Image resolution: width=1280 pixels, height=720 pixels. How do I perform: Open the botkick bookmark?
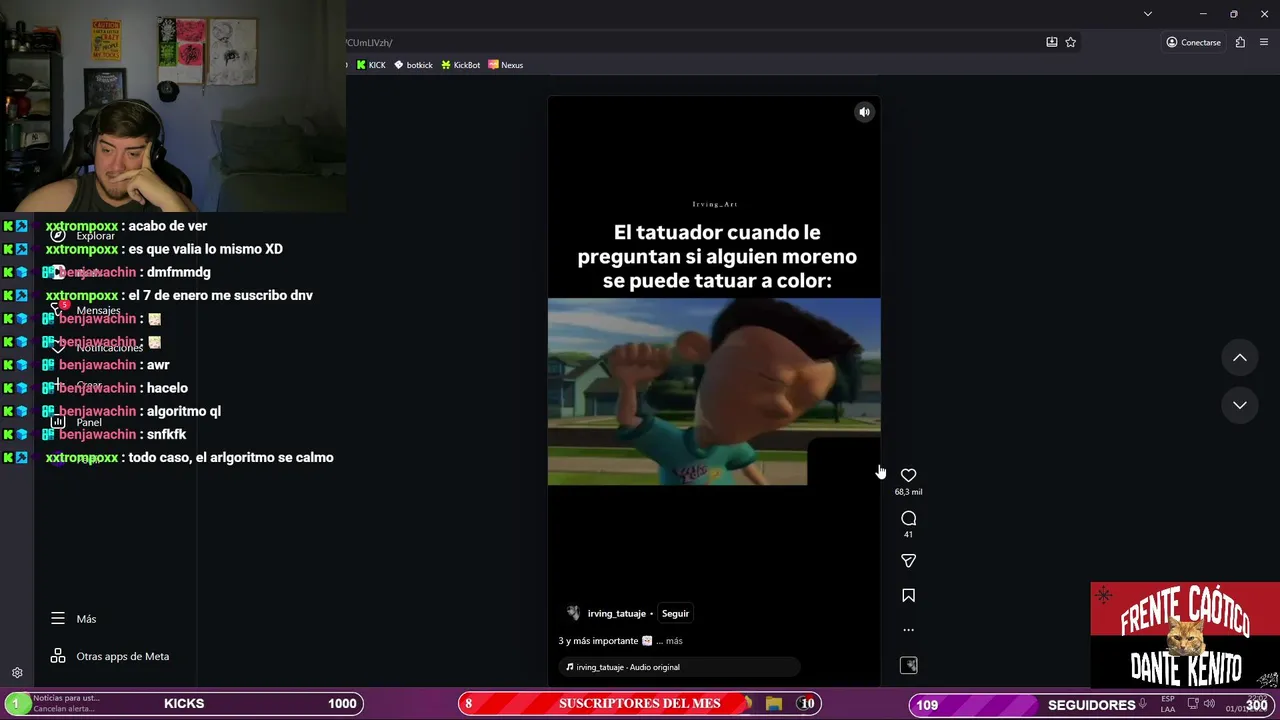(413, 65)
